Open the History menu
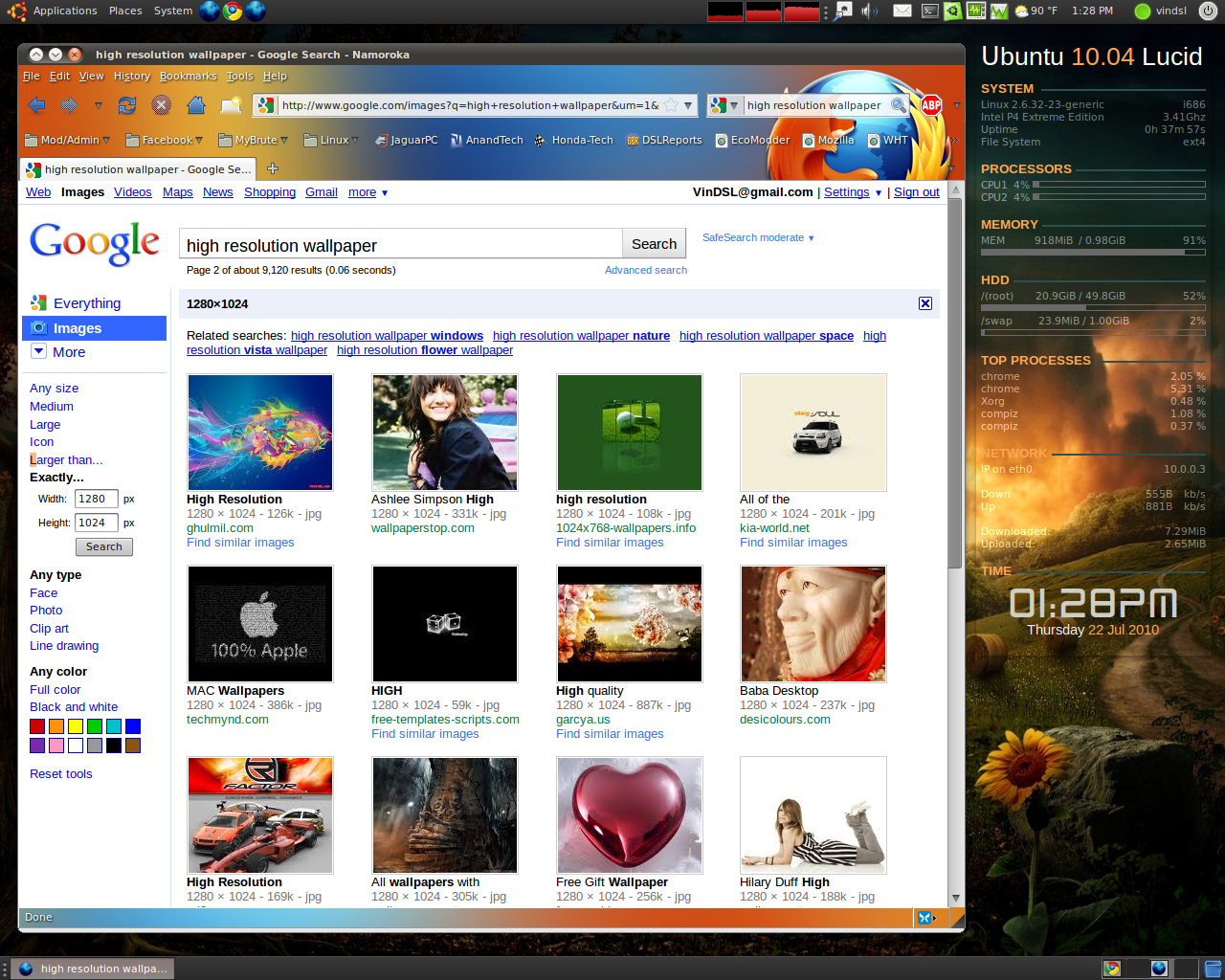The height and width of the screenshot is (980, 1225). coord(132,76)
